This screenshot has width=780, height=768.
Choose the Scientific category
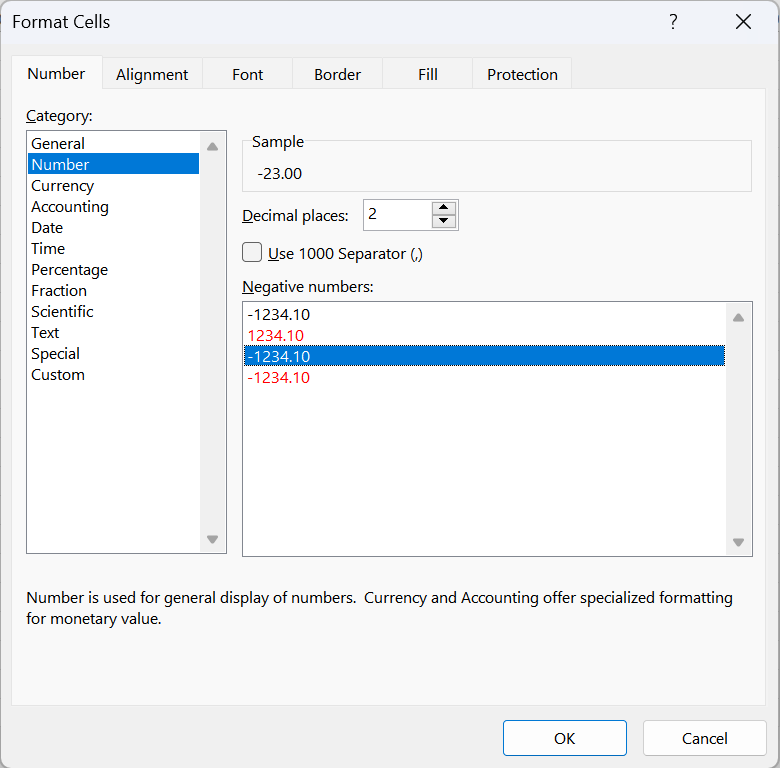[113, 311]
